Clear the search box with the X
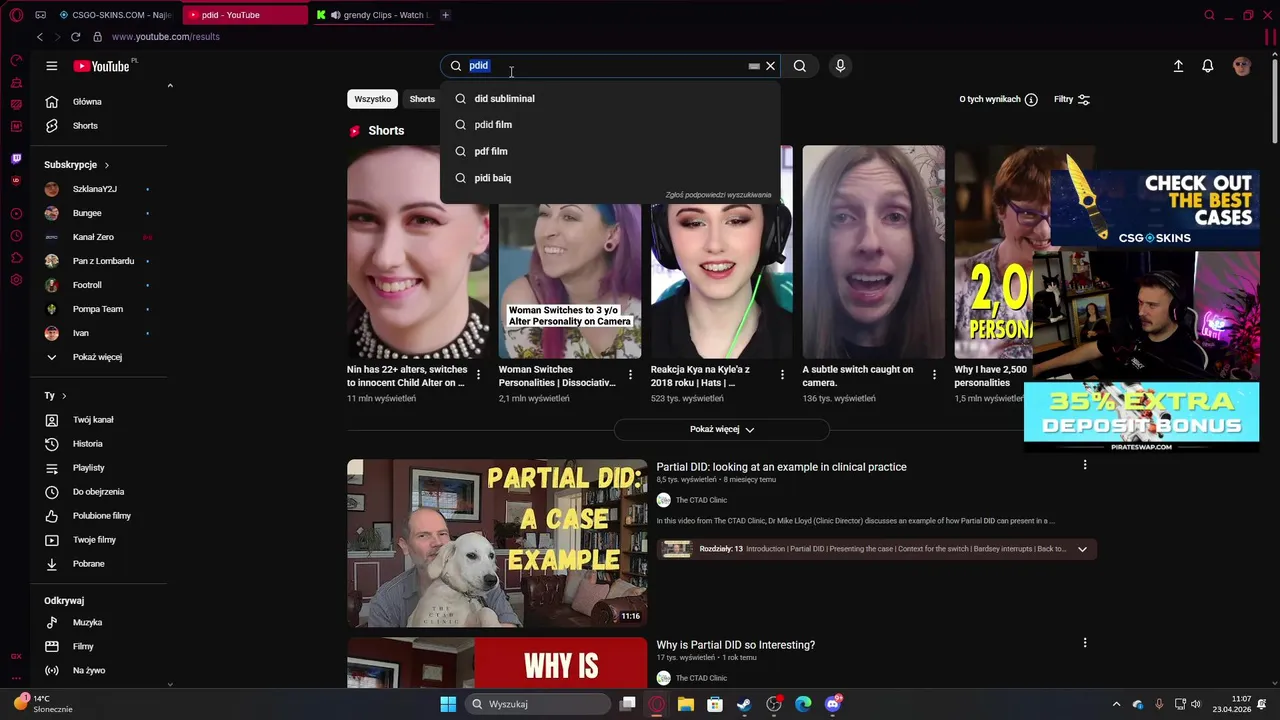This screenshot has height=720, width=1280. pyautogui.click(x=770, y=66)
